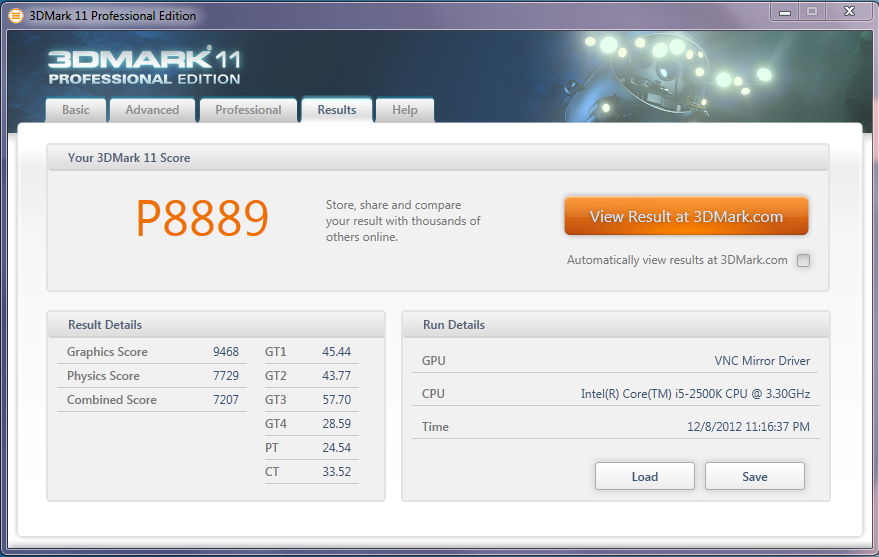Click the 3DMark 11 Professional Edition window title

tap(113, 16)
